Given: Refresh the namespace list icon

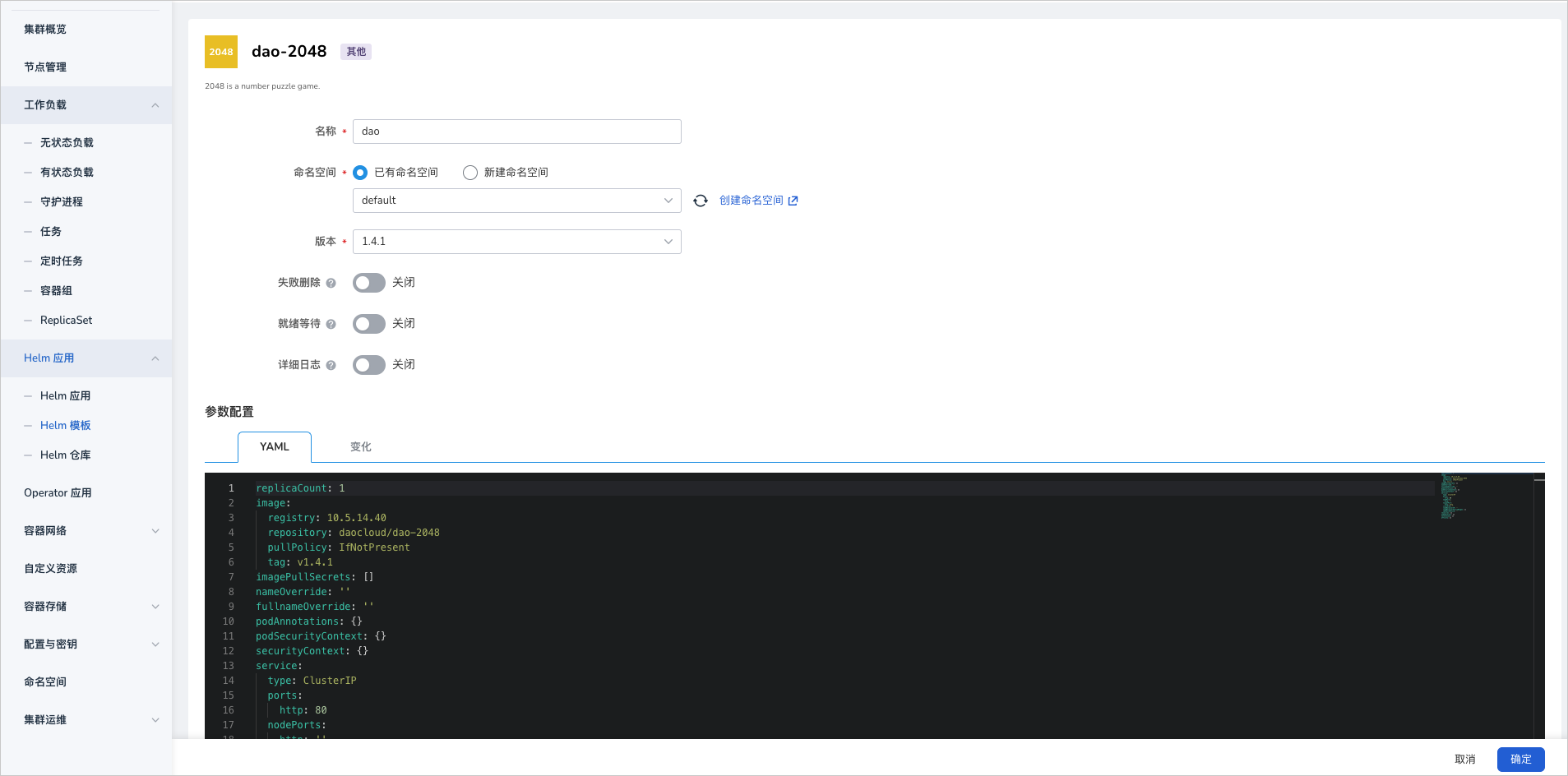Looking at the screenshot, I should click(x=701, y=201).
